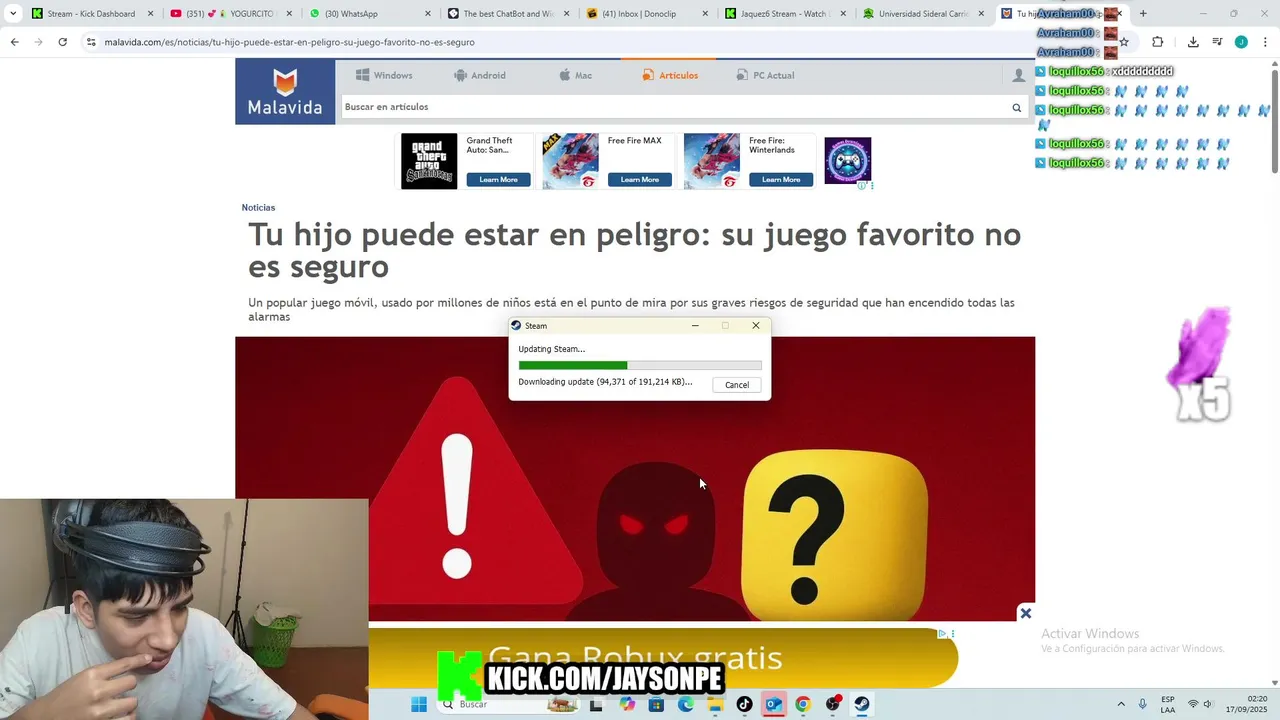
Task: Cancel the Steam update
Action: tap(737, 385)
